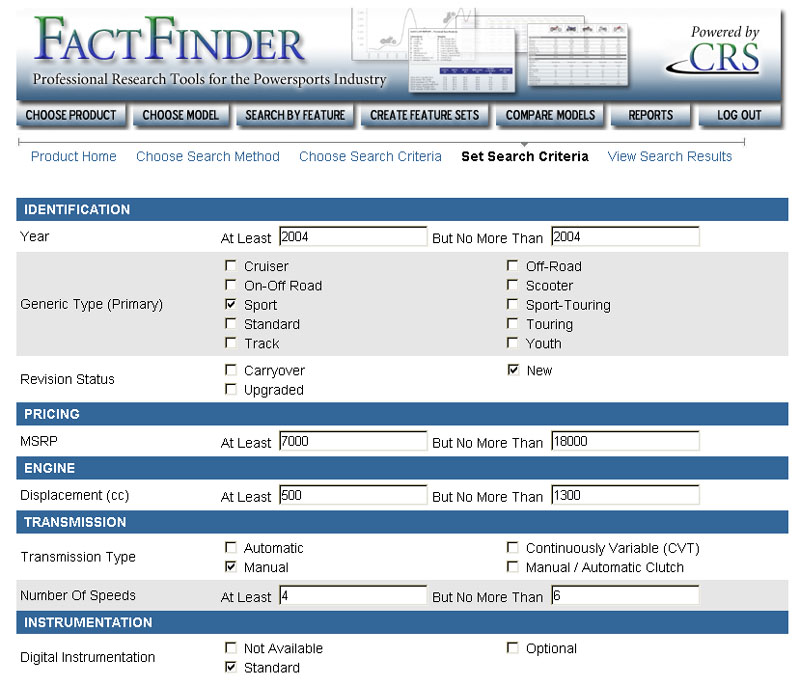Viewport: 800px width, 686px height.
Task: Check the Track type checkbox
Action: (231, 343)
